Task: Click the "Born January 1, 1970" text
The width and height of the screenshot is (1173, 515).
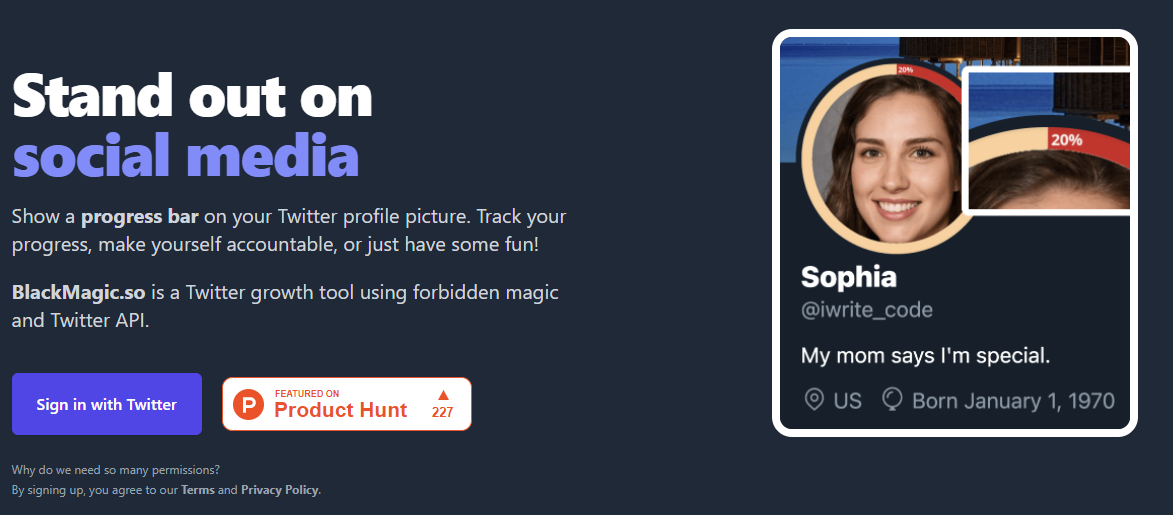Action: (x=1013, y=401)
